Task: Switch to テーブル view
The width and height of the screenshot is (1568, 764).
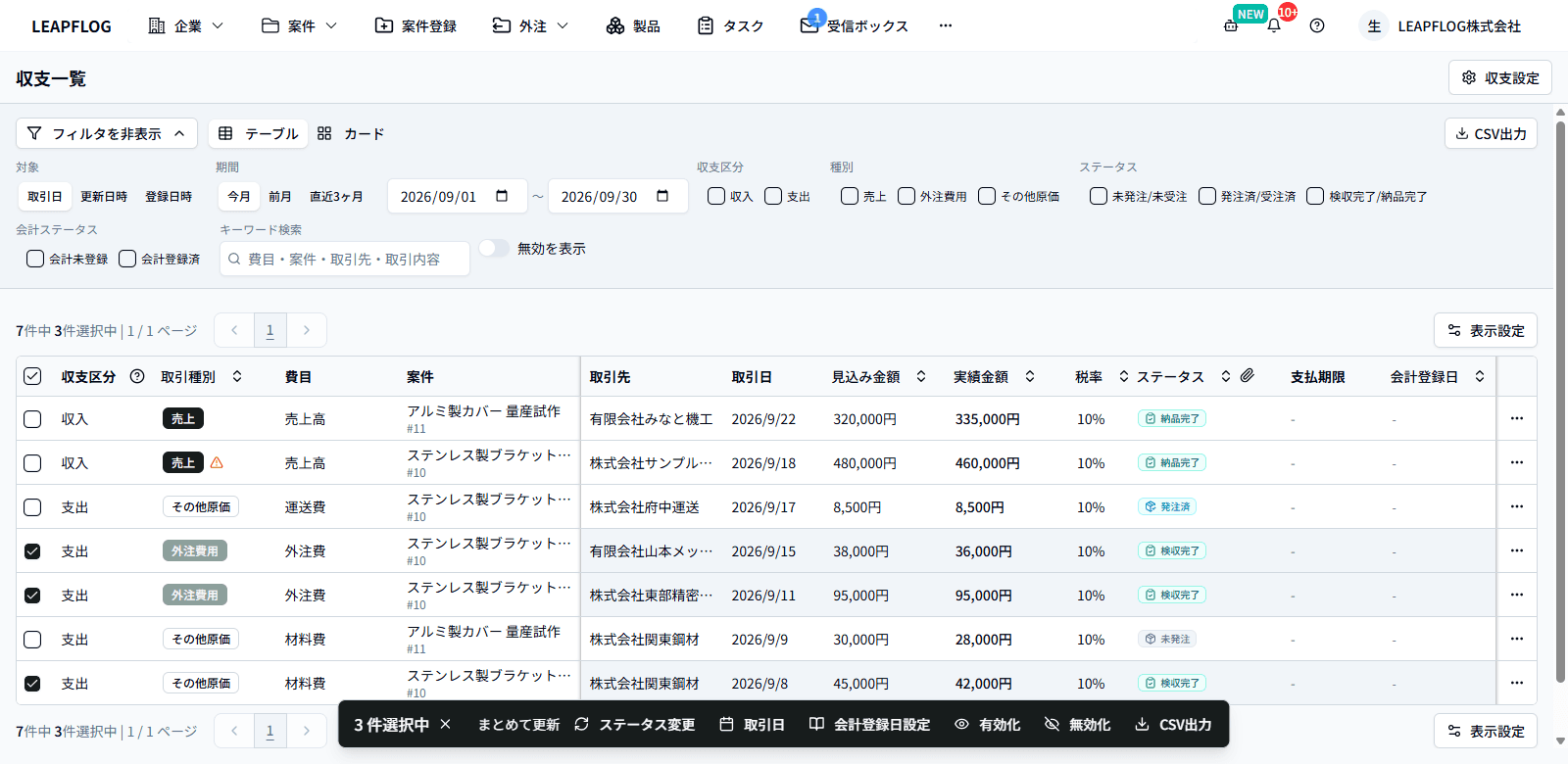Action: (x=259, y=133)
